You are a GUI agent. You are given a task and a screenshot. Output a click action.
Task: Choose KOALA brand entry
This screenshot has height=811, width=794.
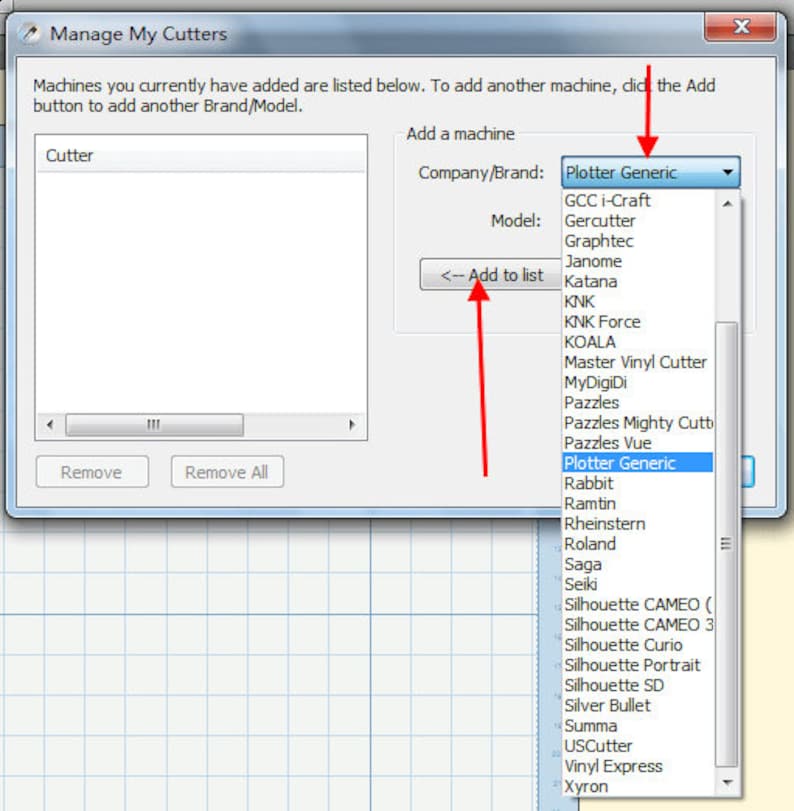pyautogui.click(x=638, y=341)
